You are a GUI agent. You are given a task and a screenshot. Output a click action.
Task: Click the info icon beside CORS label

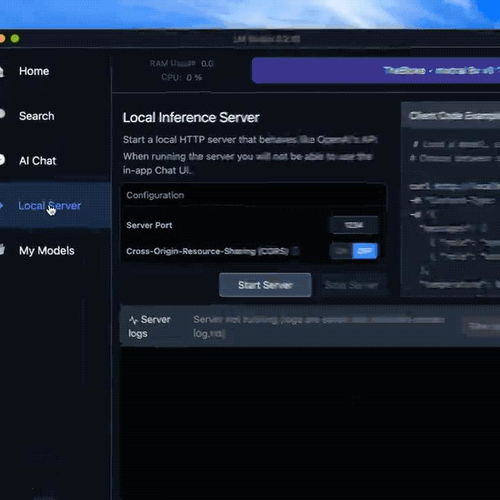point(295,251)
